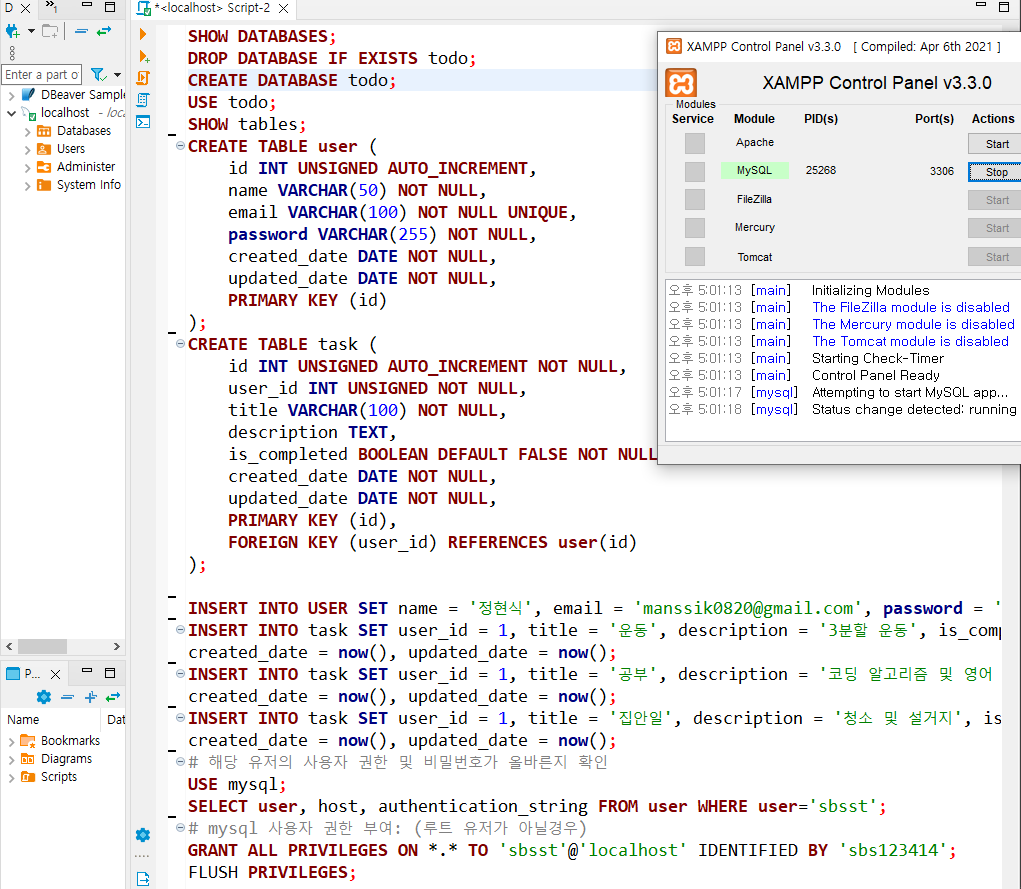This screenshot has width=1021, height=889.
Task: Select the localhost Script-2 editor tab
Action: (212, 8)
